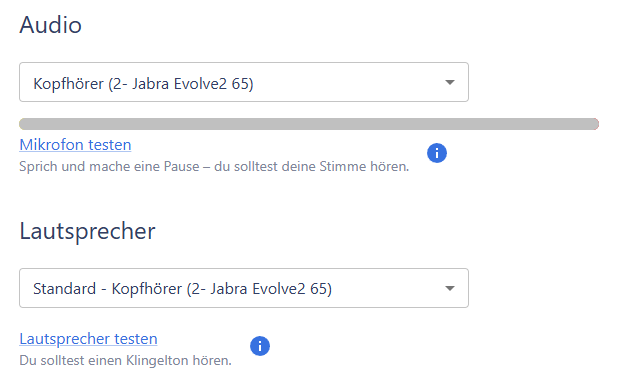Click the "Kopfhörer (2- Jabra Evolve2 65)" microphone text
Screen dimensions: 622x379
143,84
